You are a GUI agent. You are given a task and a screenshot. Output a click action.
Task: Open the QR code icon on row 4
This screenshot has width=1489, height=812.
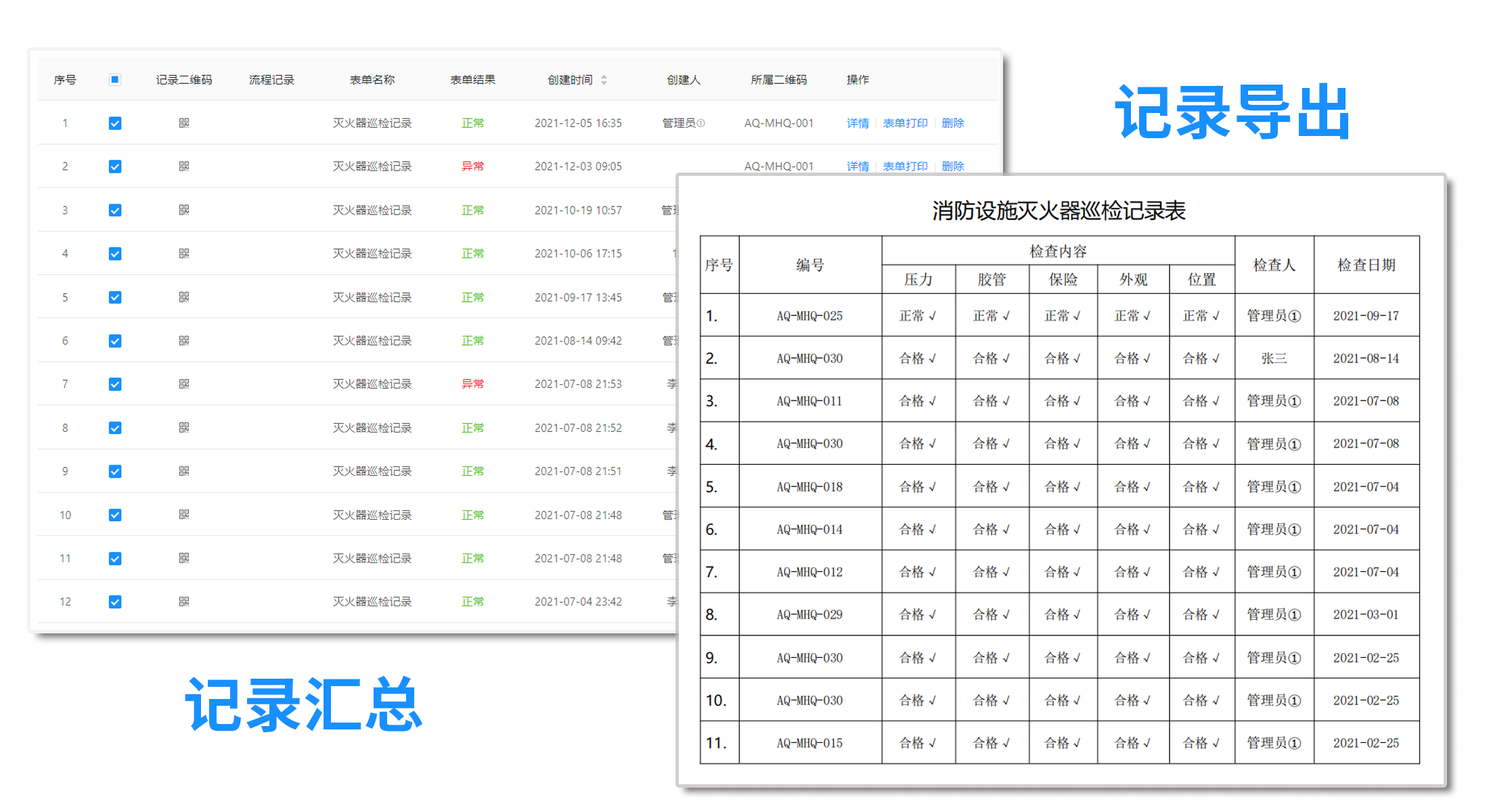183,253
